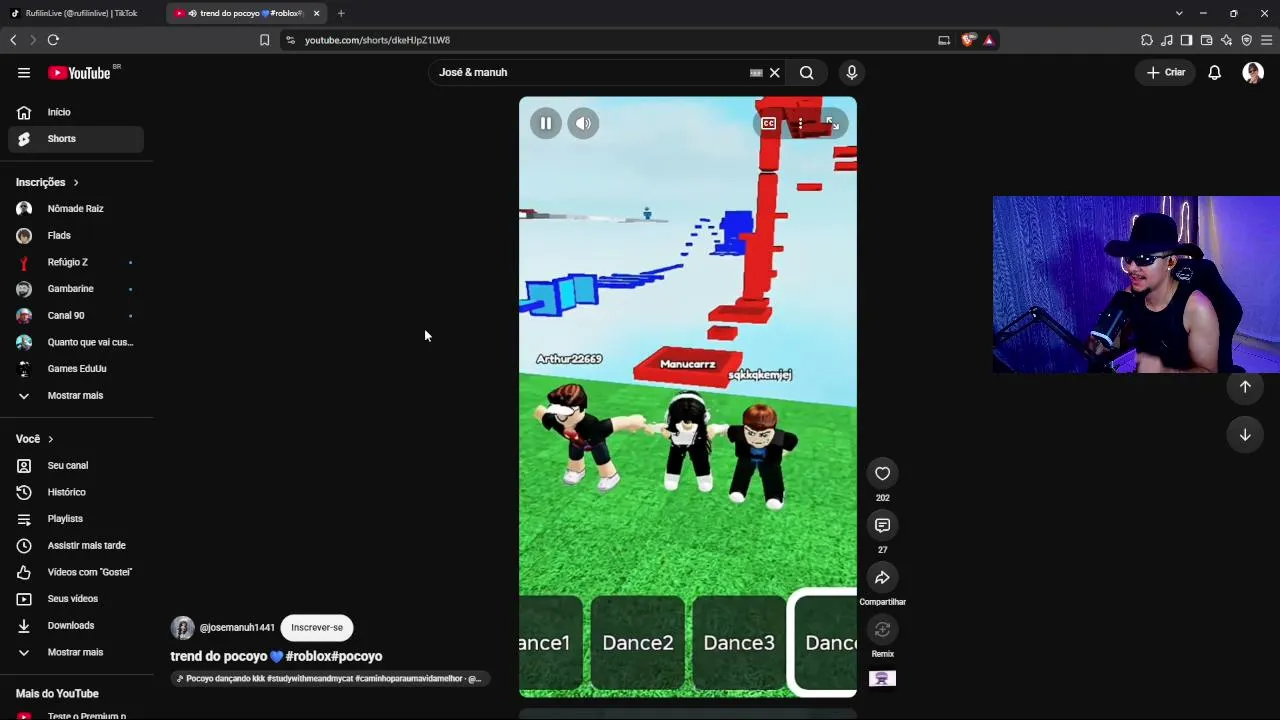1280x720 pixels.
Task: Reload the current page
Action: click(x=53, y=40)
